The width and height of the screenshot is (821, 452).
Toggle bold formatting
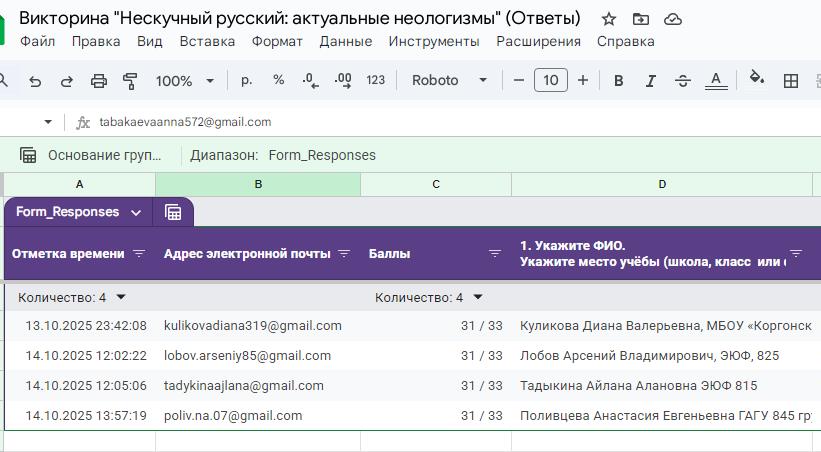[x=619, y=81]
